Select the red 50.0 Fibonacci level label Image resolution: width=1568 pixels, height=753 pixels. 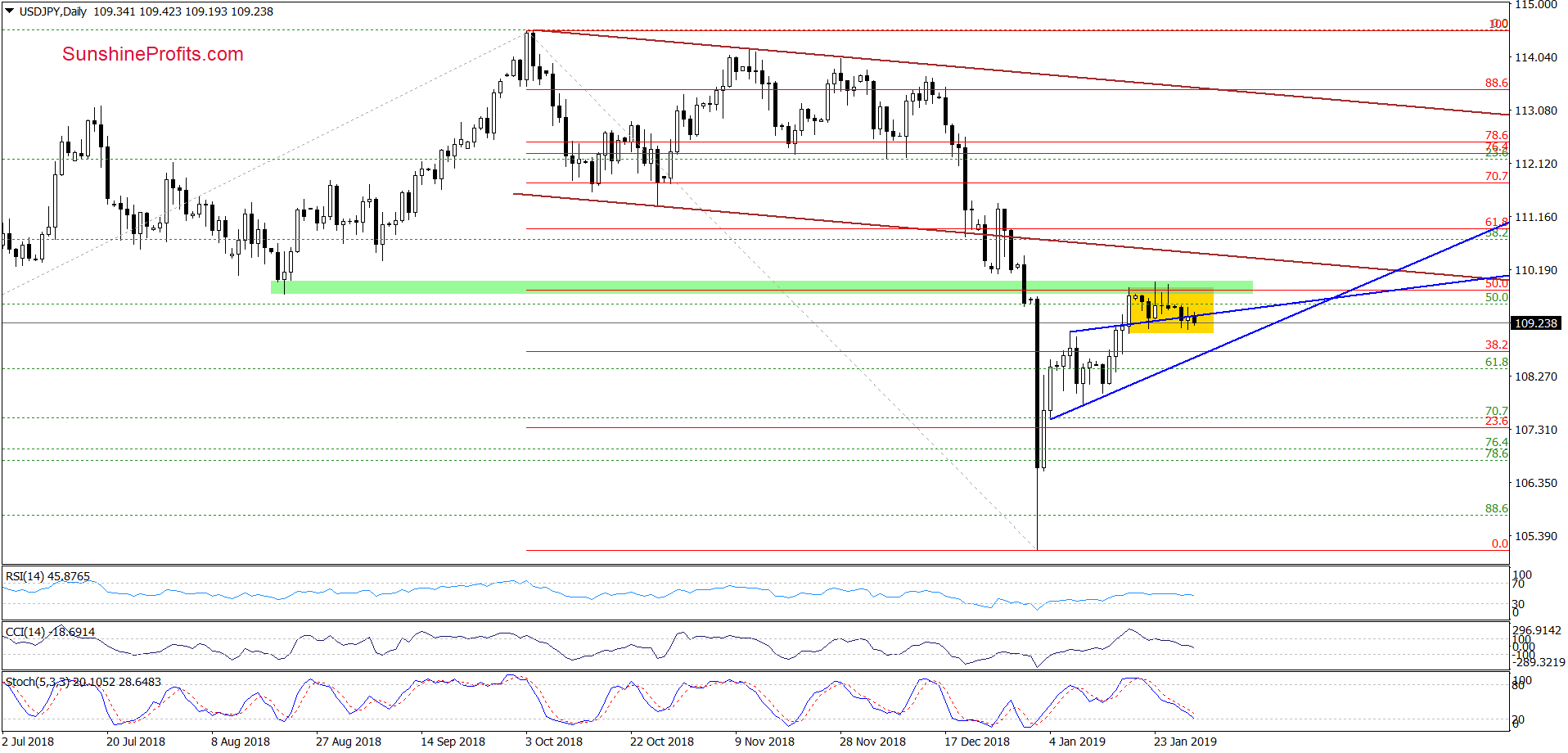point(1497,283)
